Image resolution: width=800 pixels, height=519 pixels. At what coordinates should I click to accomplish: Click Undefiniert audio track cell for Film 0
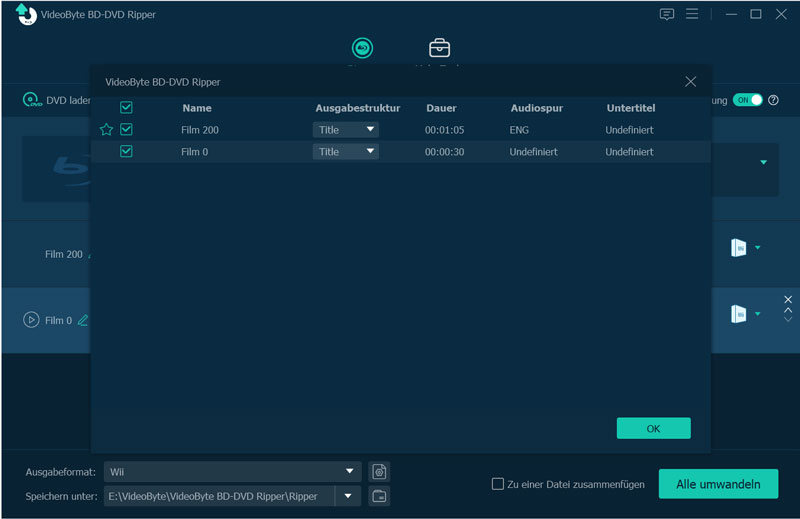click(x=533, y=152)
